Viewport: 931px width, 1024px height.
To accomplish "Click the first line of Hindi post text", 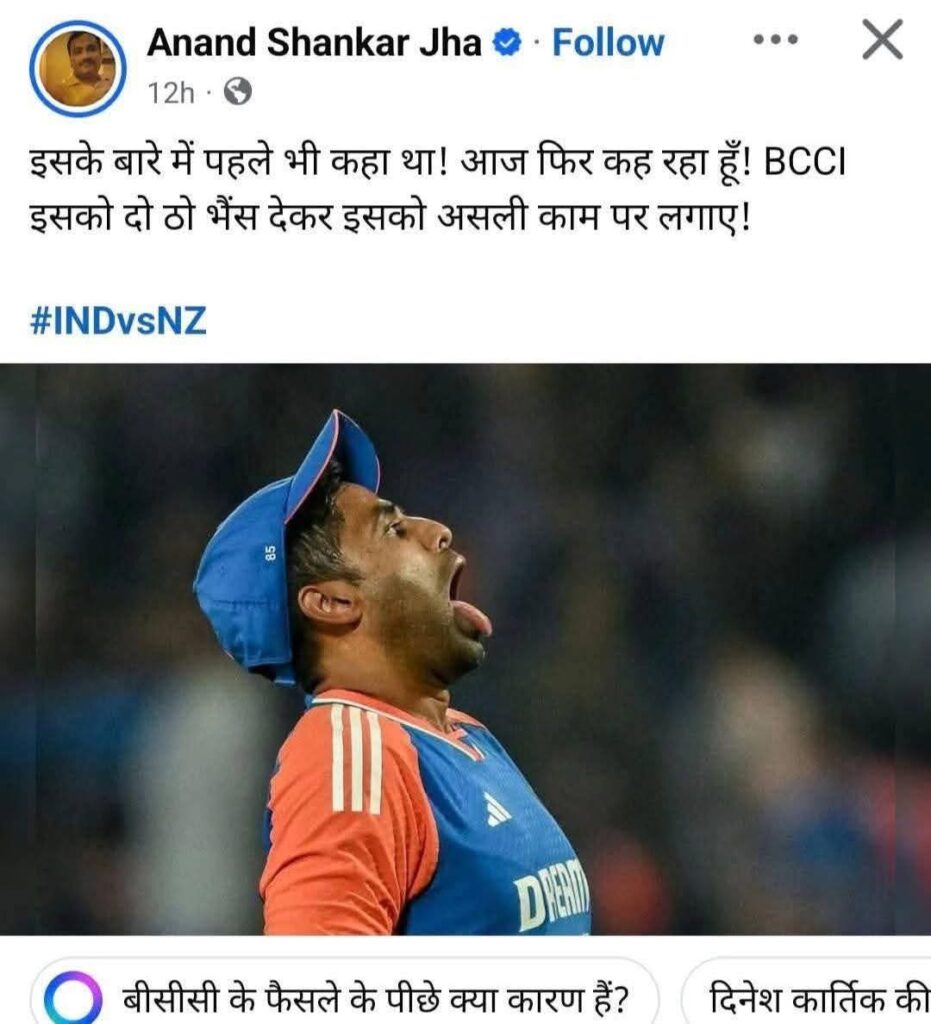I will [x=437, y=162].
